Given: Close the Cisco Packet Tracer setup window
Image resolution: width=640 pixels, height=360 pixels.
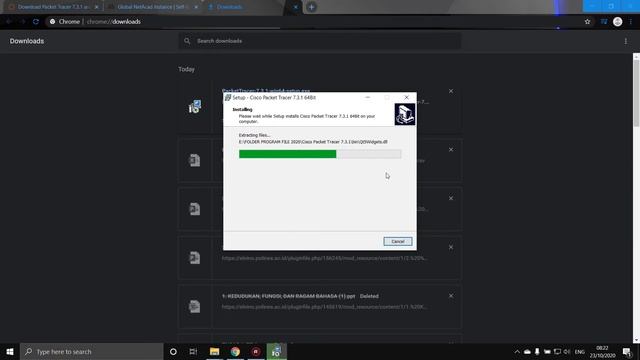Looking at the screenshot, I should (x=406, y=98).
